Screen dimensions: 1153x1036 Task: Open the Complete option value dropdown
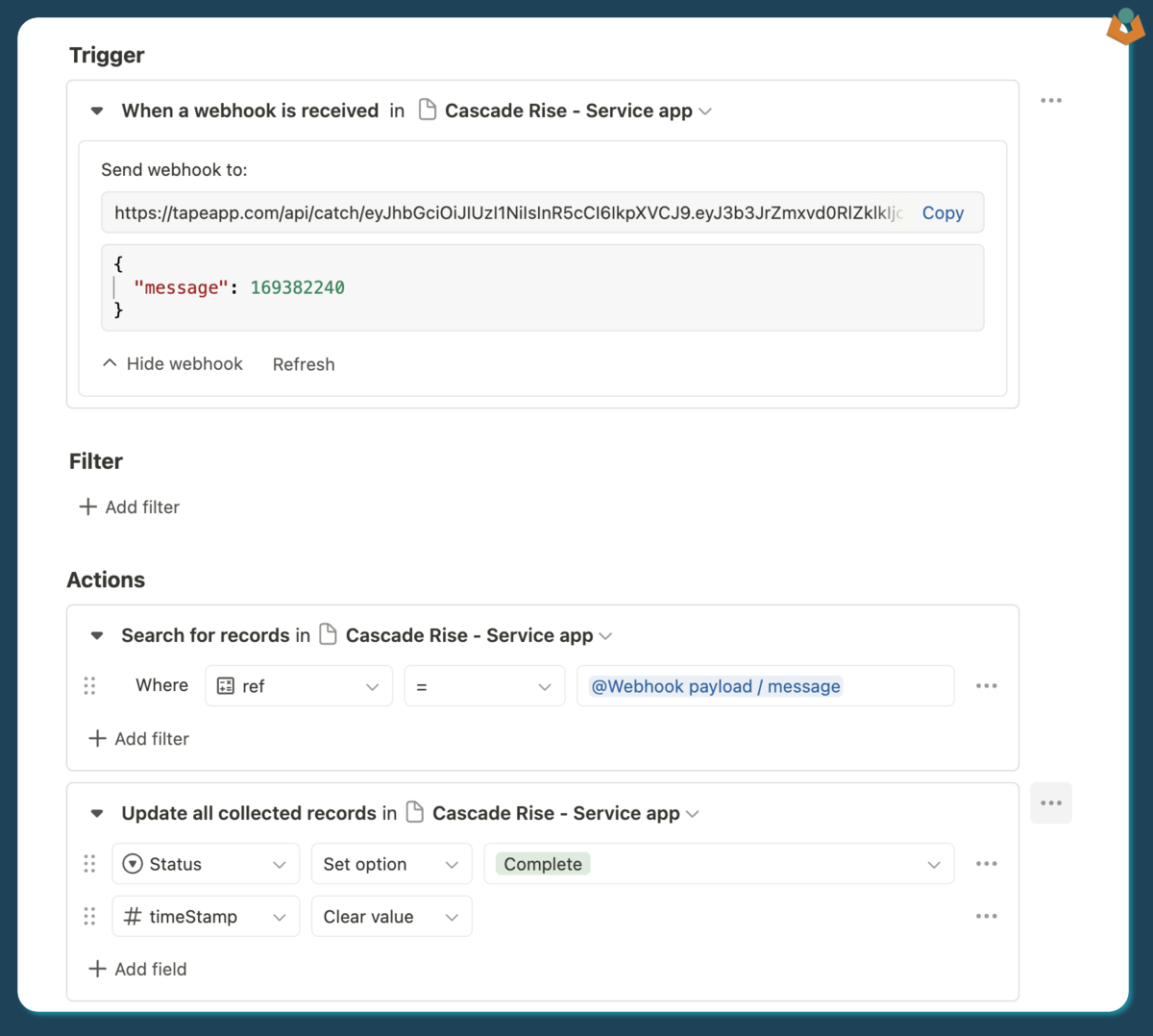tap(719, 864)
